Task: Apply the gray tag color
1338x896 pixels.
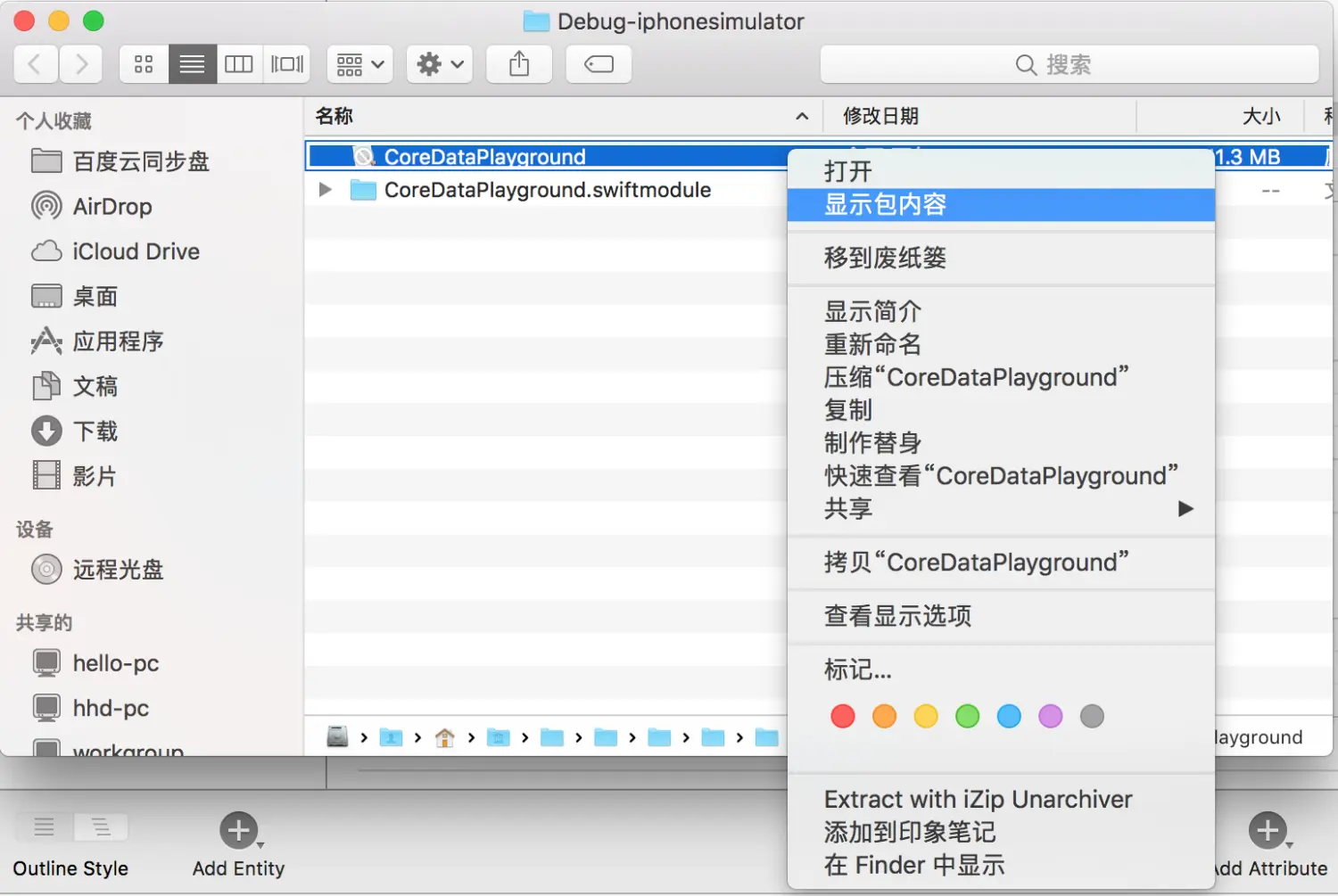Action: [1092, 716]
